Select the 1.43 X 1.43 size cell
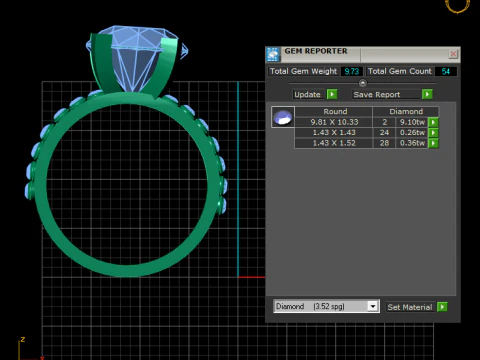The width and height of the screenshot is (480, 360). pyautogui.click(x=334, y=133)
